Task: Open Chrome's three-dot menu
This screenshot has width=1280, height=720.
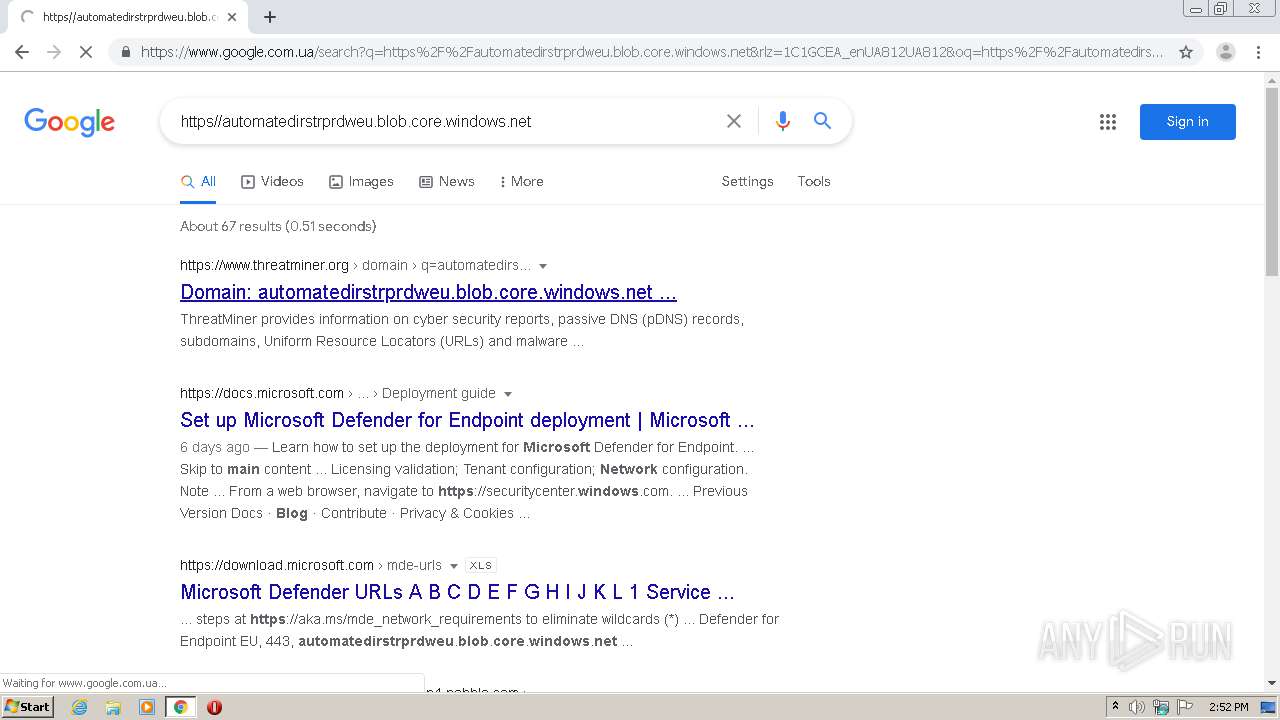Action: [1258, 52]
